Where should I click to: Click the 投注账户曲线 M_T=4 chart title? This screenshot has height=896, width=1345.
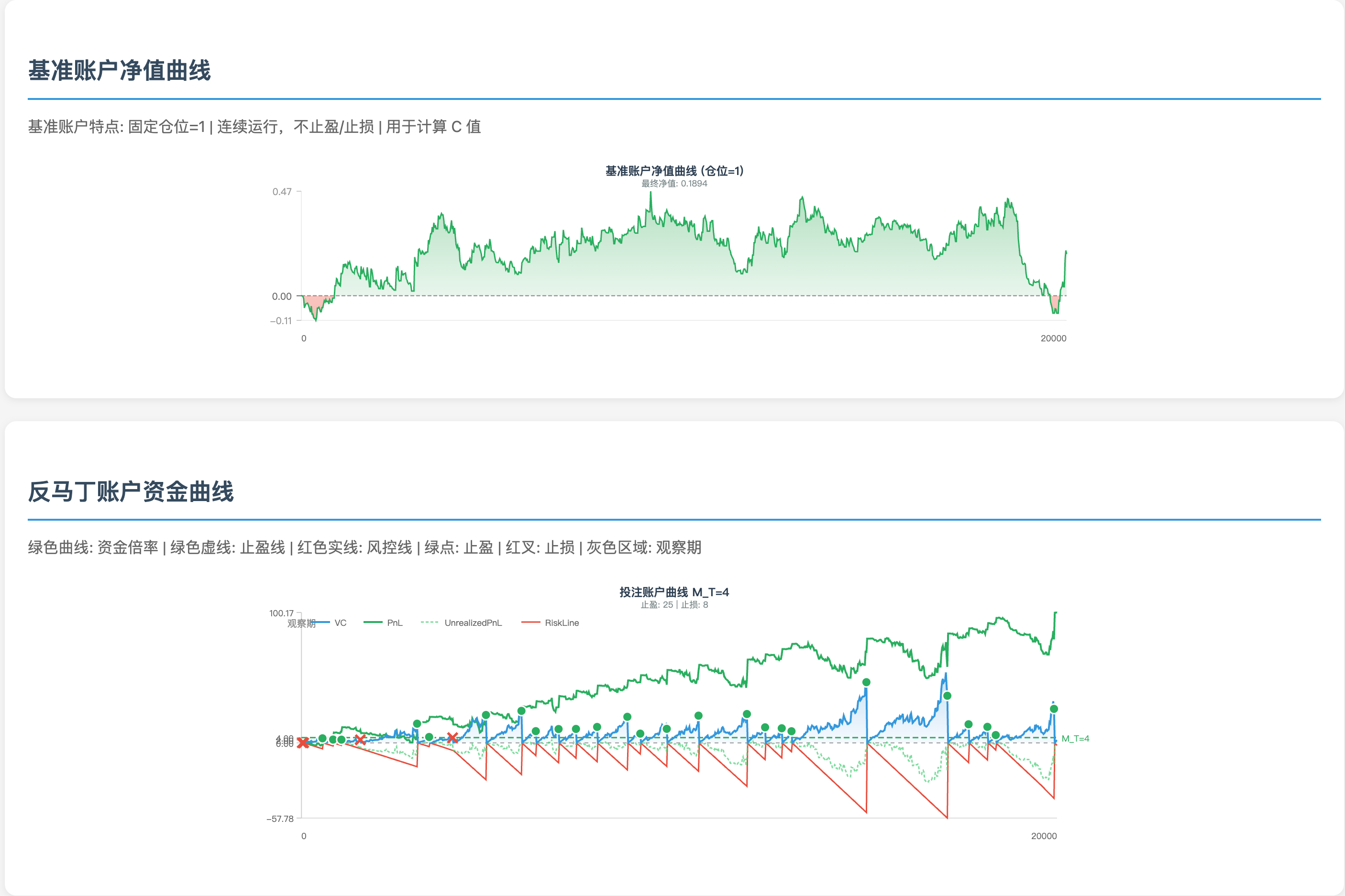pyautogui.click(x=674, y=592)
